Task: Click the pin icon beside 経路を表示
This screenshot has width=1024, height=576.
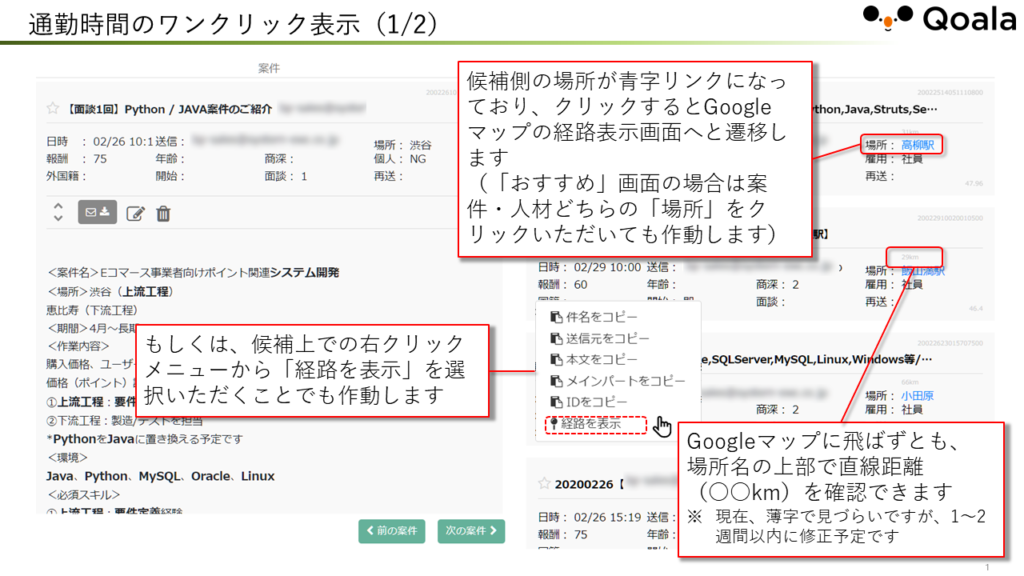Action: coord(551,424)
